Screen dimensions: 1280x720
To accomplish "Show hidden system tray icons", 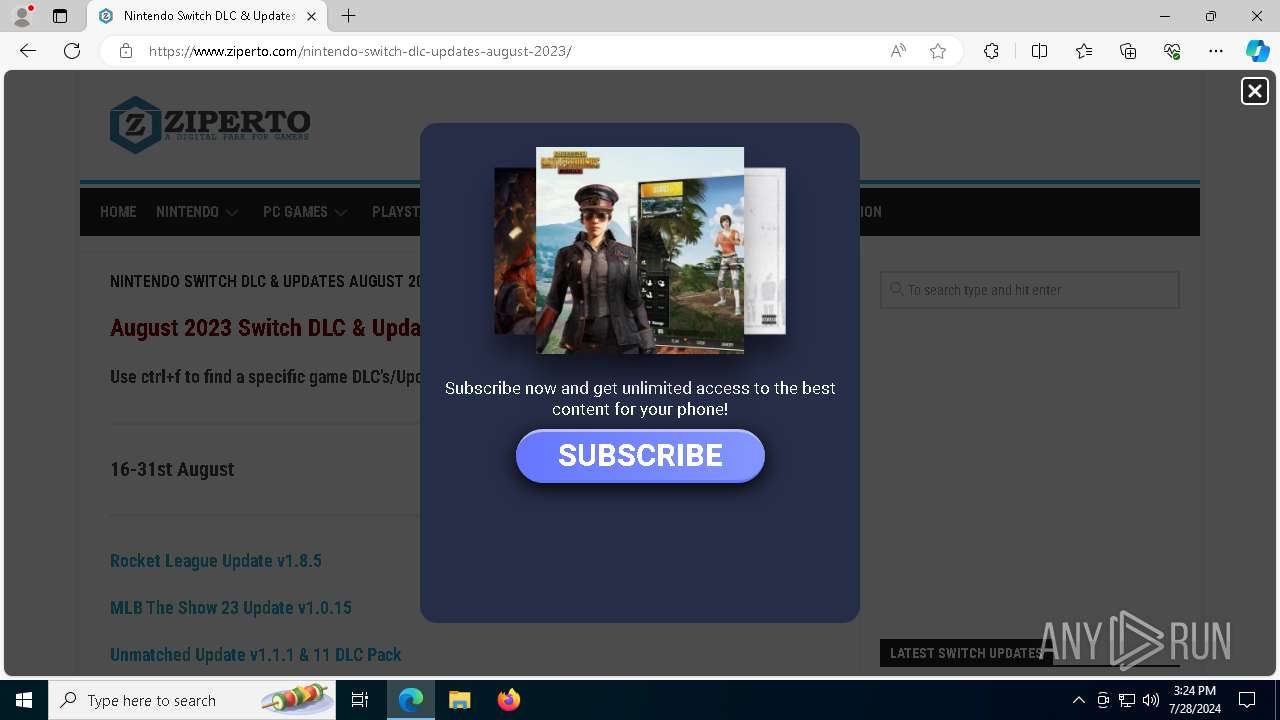I will tap(1078, 700).
